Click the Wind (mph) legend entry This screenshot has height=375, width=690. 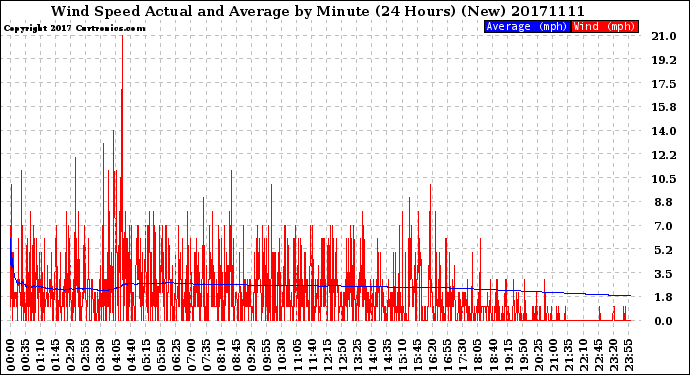(x=605, y=26)
